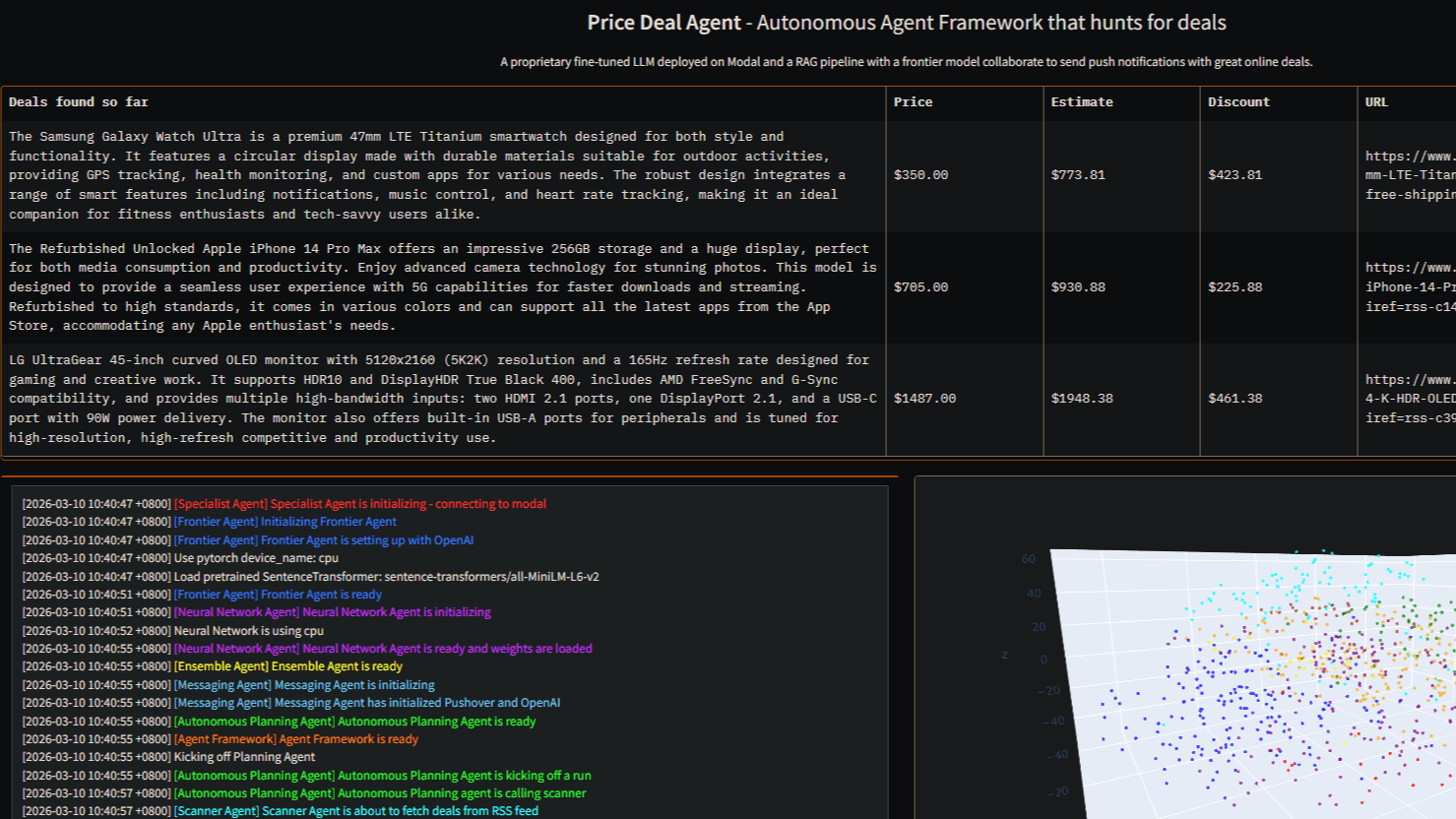Viewport: 1456px width, 819px height.
Task: Click the $423.81 discount cell
Action: point(1279,175)
